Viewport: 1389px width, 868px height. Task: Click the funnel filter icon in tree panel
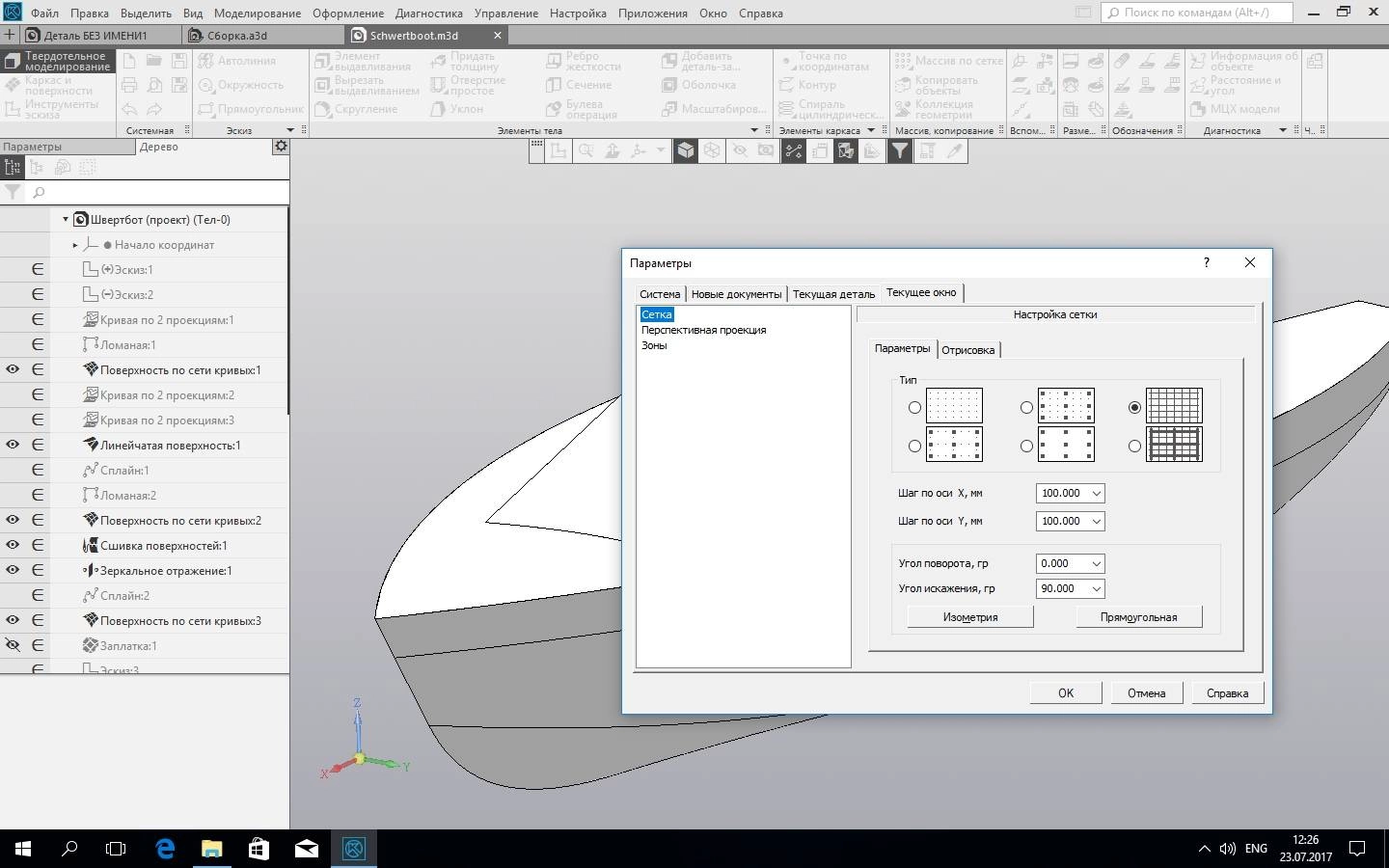13,192
